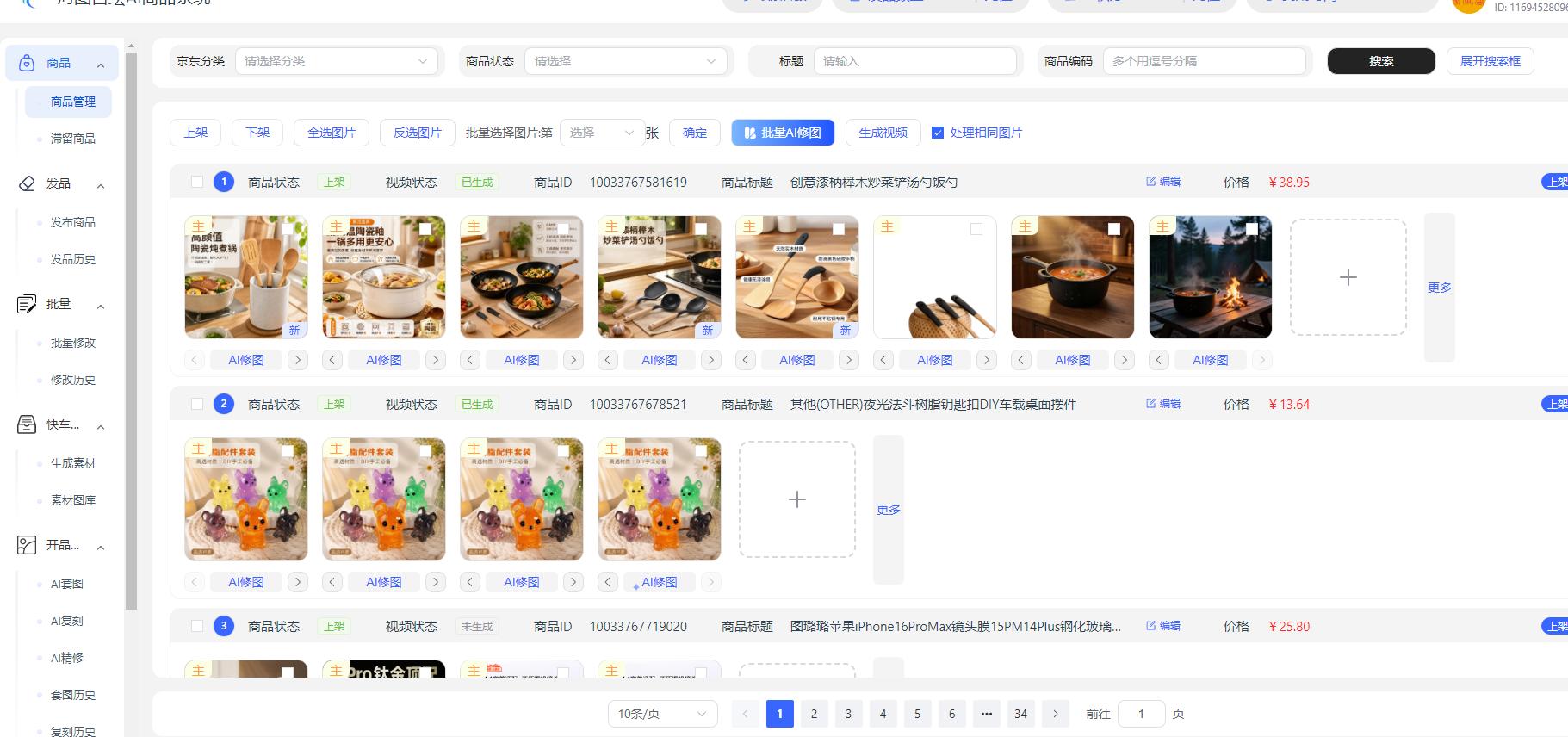Click the 发品 tag icon in sidebar
The image size is (1568, 737).
27,183
